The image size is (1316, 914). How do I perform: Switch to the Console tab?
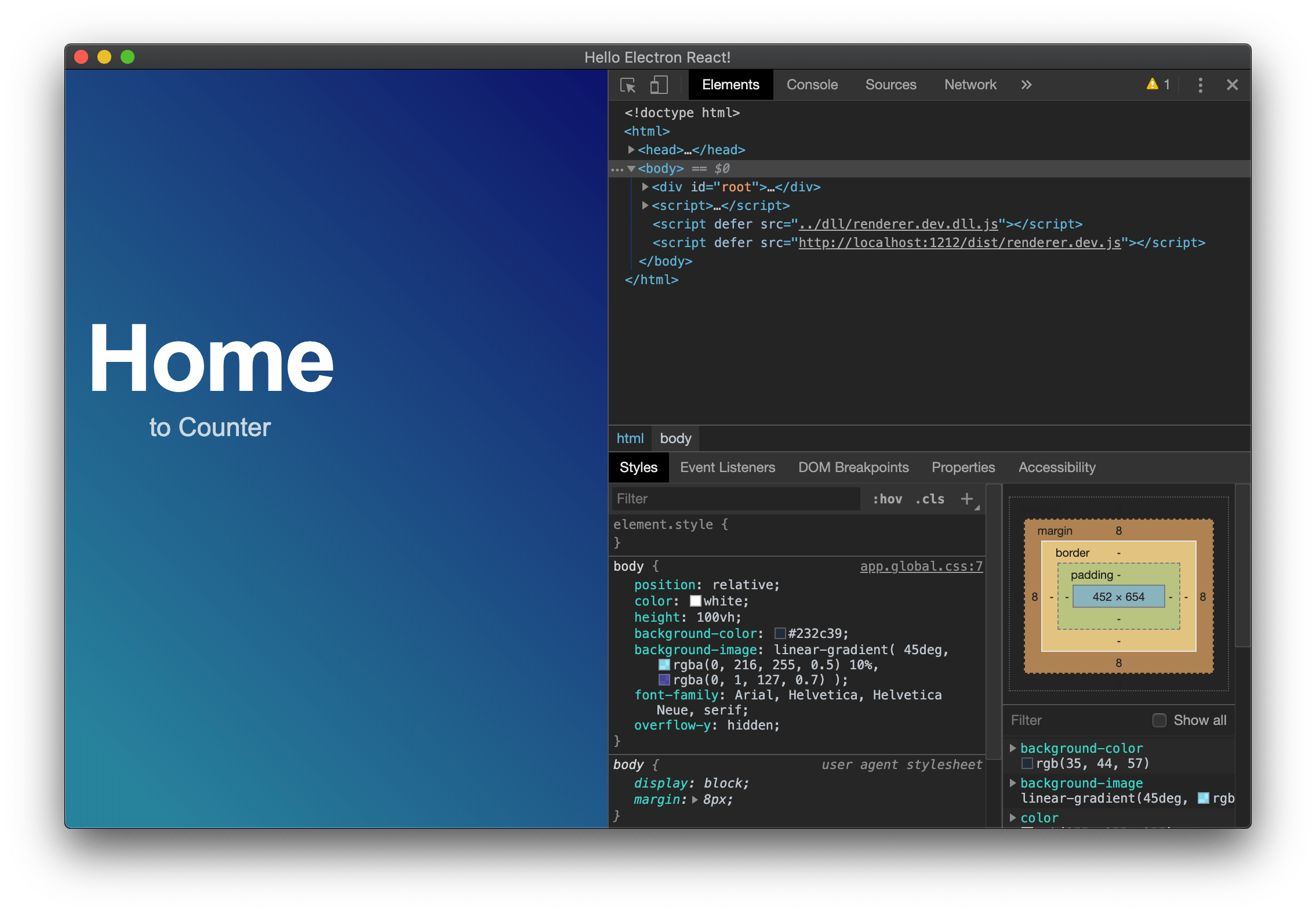[x=812, y=85]
